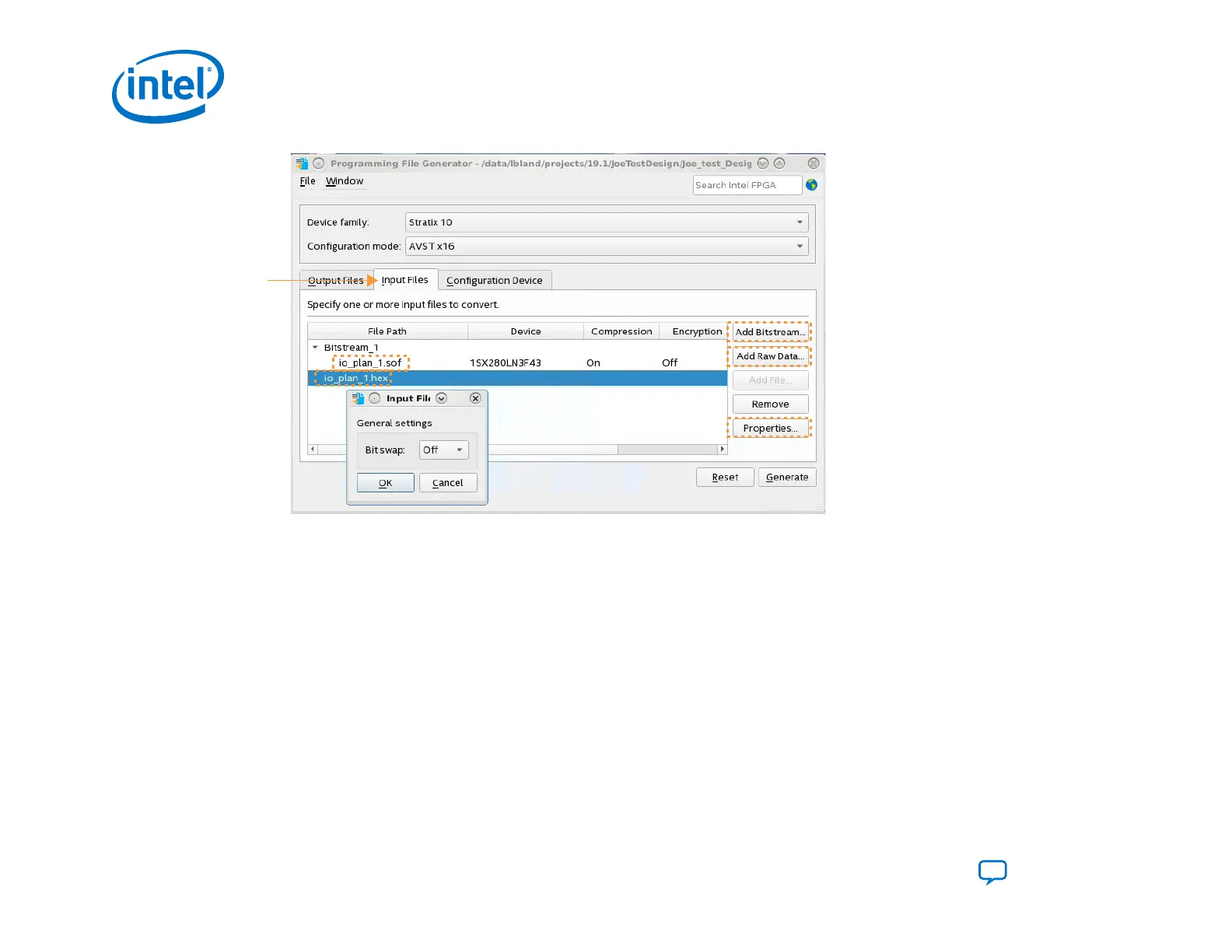Open the File menu
1232x952 pixels.
(308, 181)
